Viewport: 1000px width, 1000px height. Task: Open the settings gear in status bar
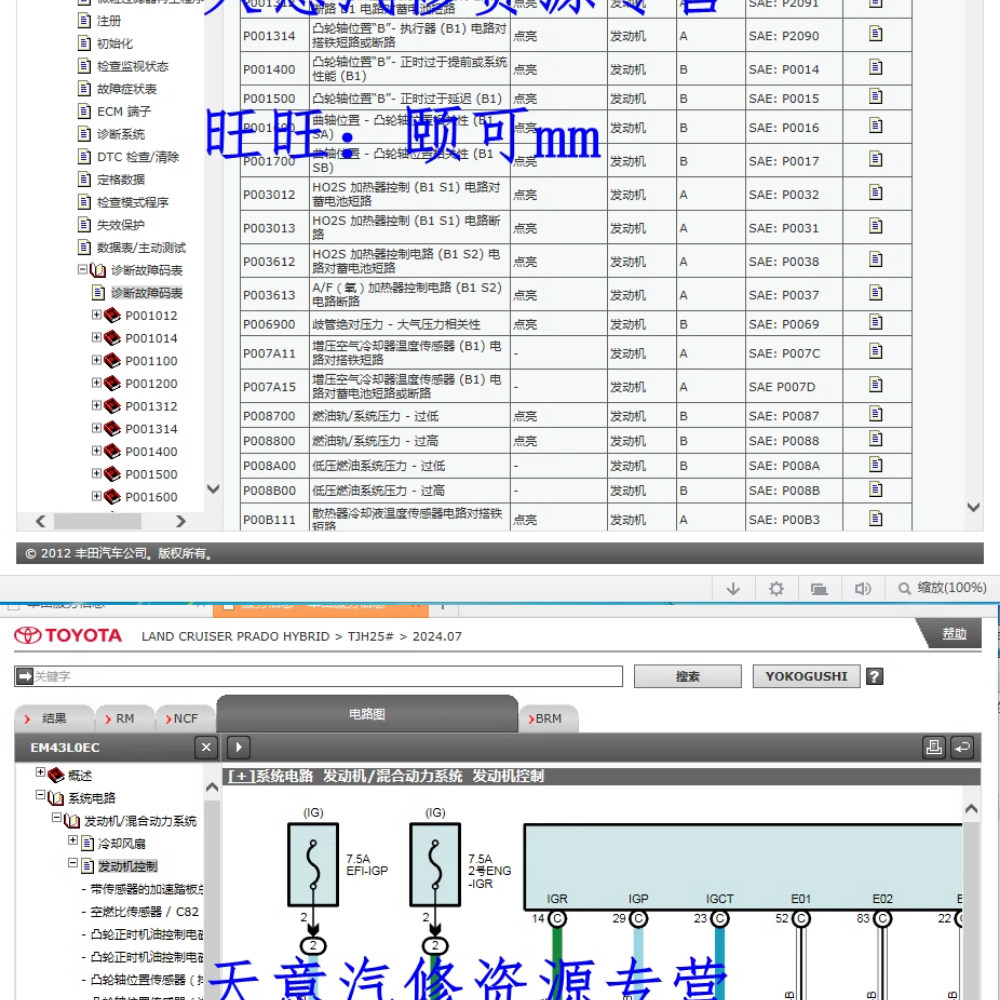[776, 589]
